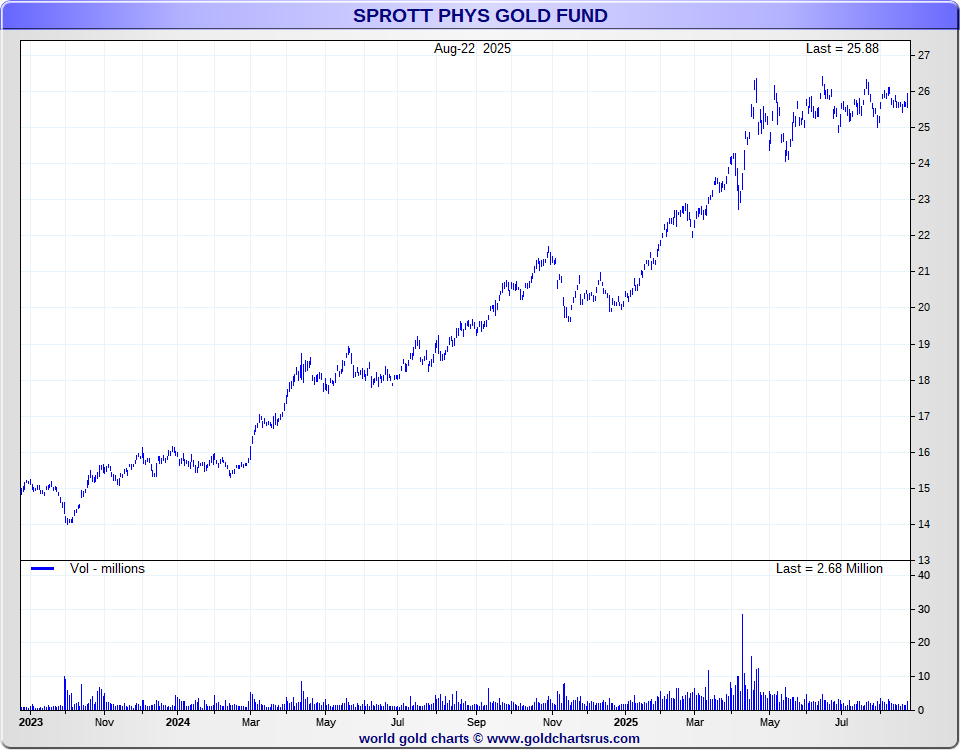Click the world gold charts website credit
Screen dimensions: 960x750
click(x=499, y=739)
